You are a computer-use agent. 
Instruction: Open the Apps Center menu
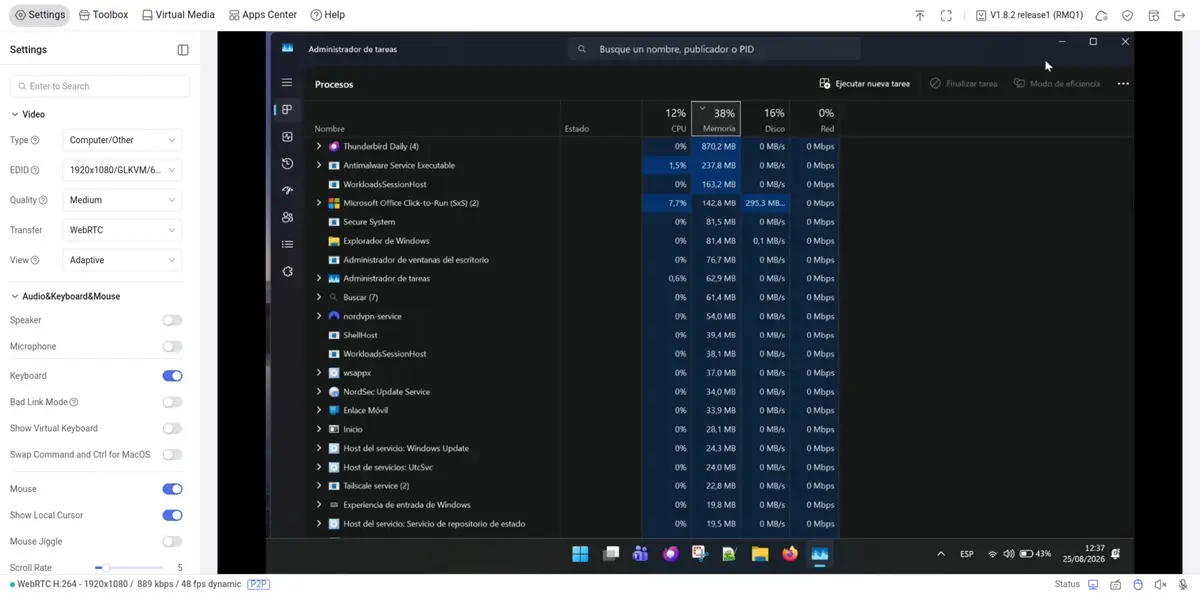pyautogui.click(x=262, y=15)
